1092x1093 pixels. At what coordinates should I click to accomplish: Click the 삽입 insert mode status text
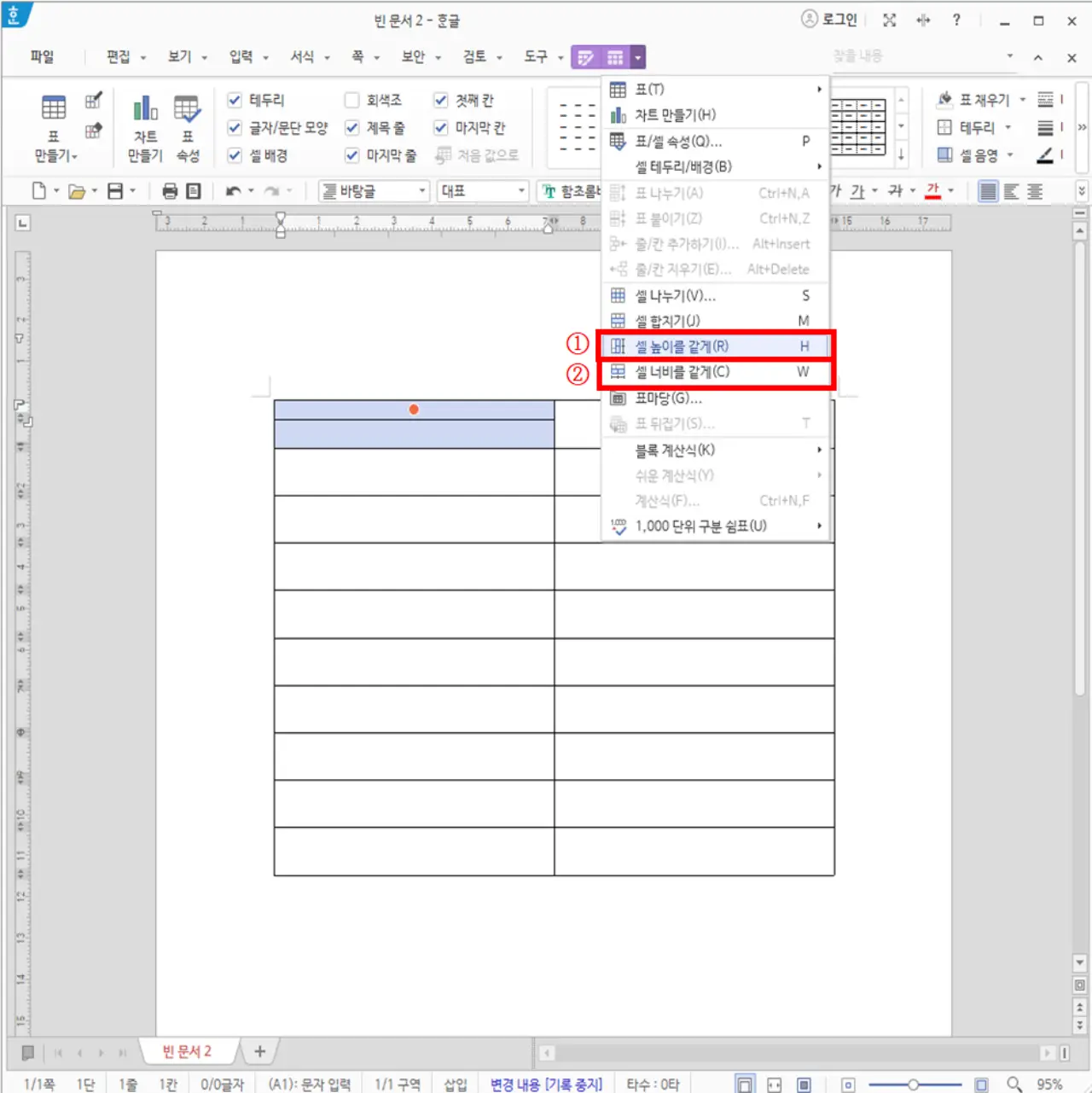coord(456,1084)
